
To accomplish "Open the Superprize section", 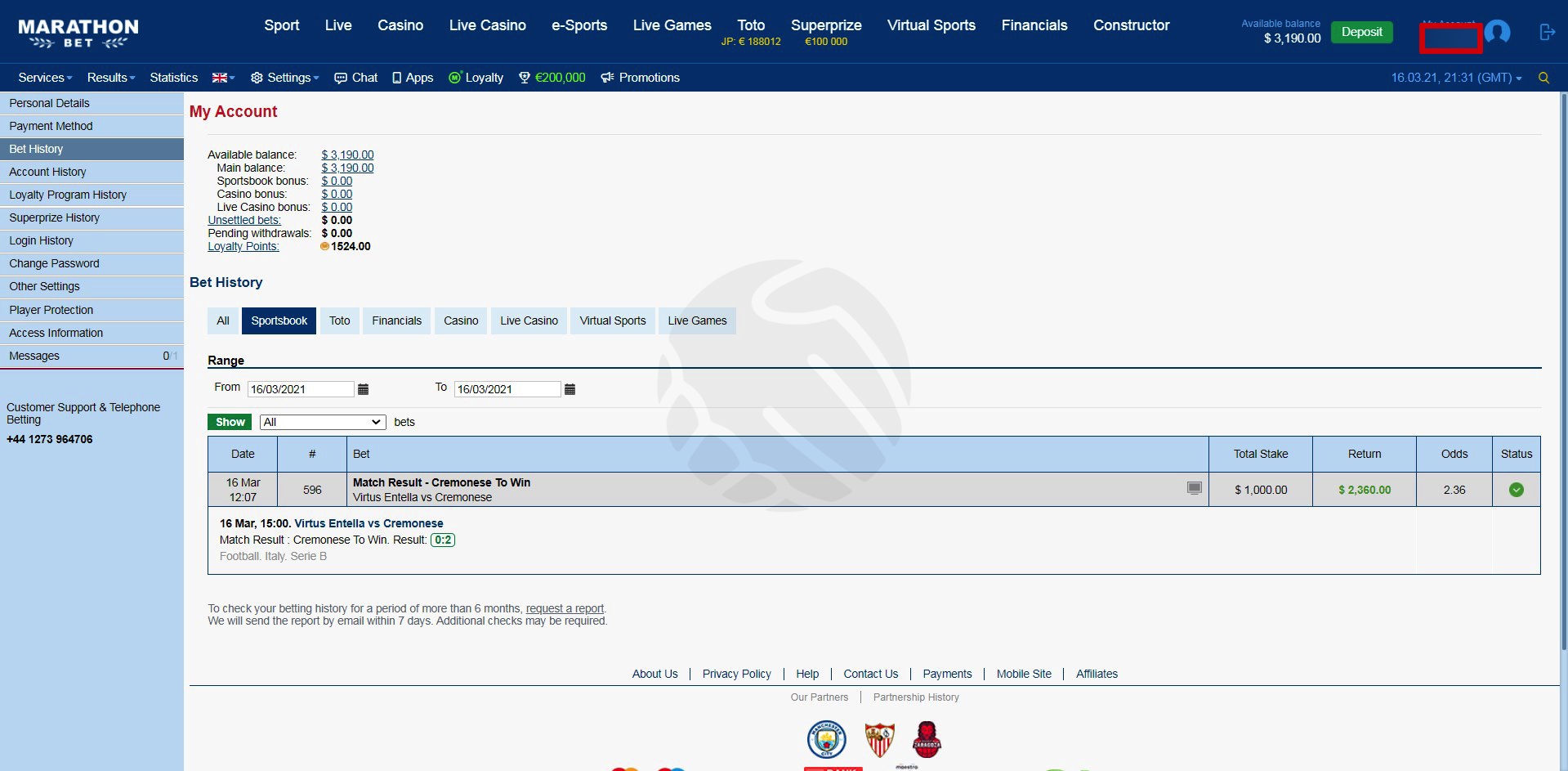I will pyautogui.click(x=826, y=25).
